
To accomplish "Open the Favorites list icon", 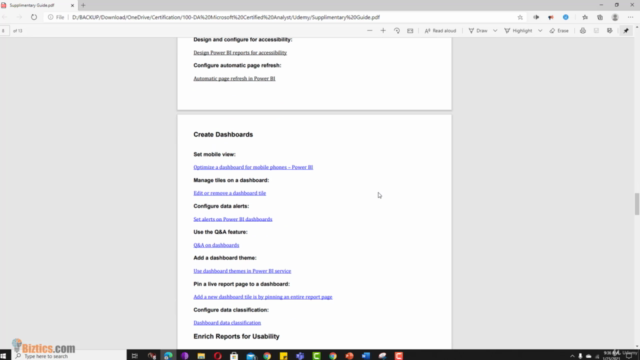I will coord(585,17).
